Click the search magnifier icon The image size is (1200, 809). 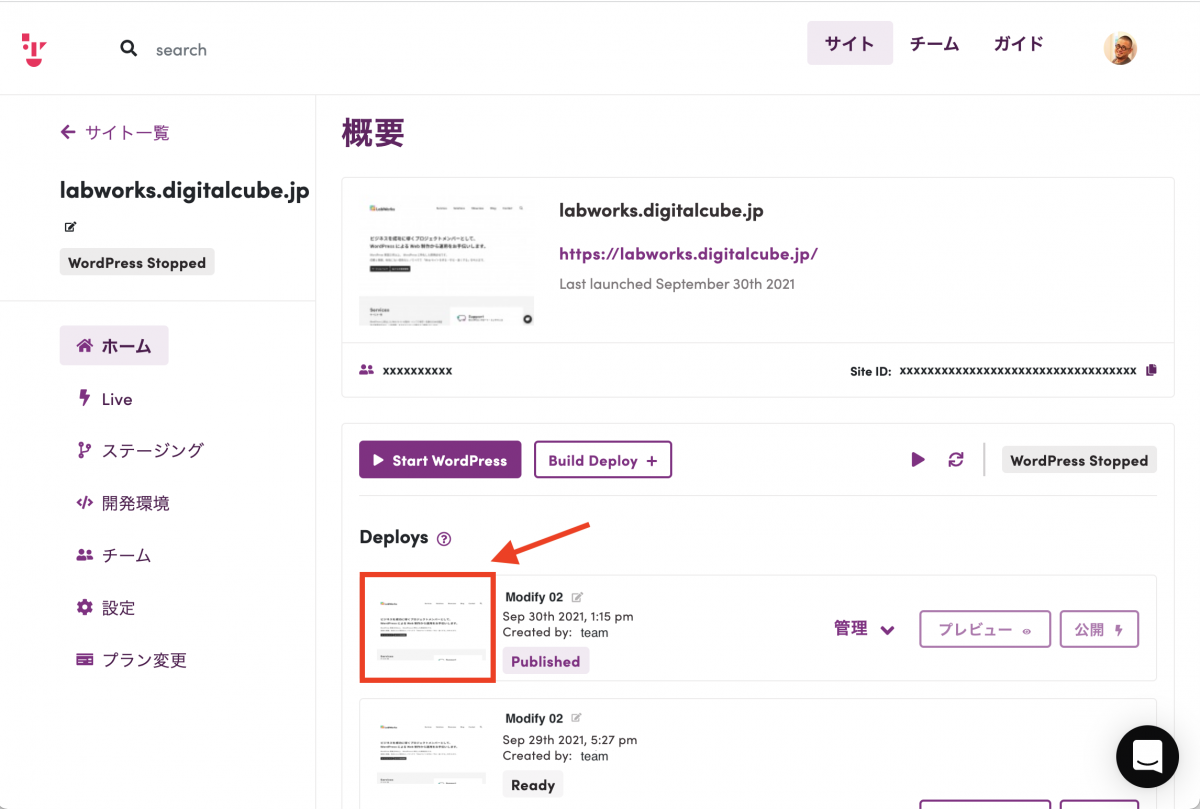[x=128, y=48]
